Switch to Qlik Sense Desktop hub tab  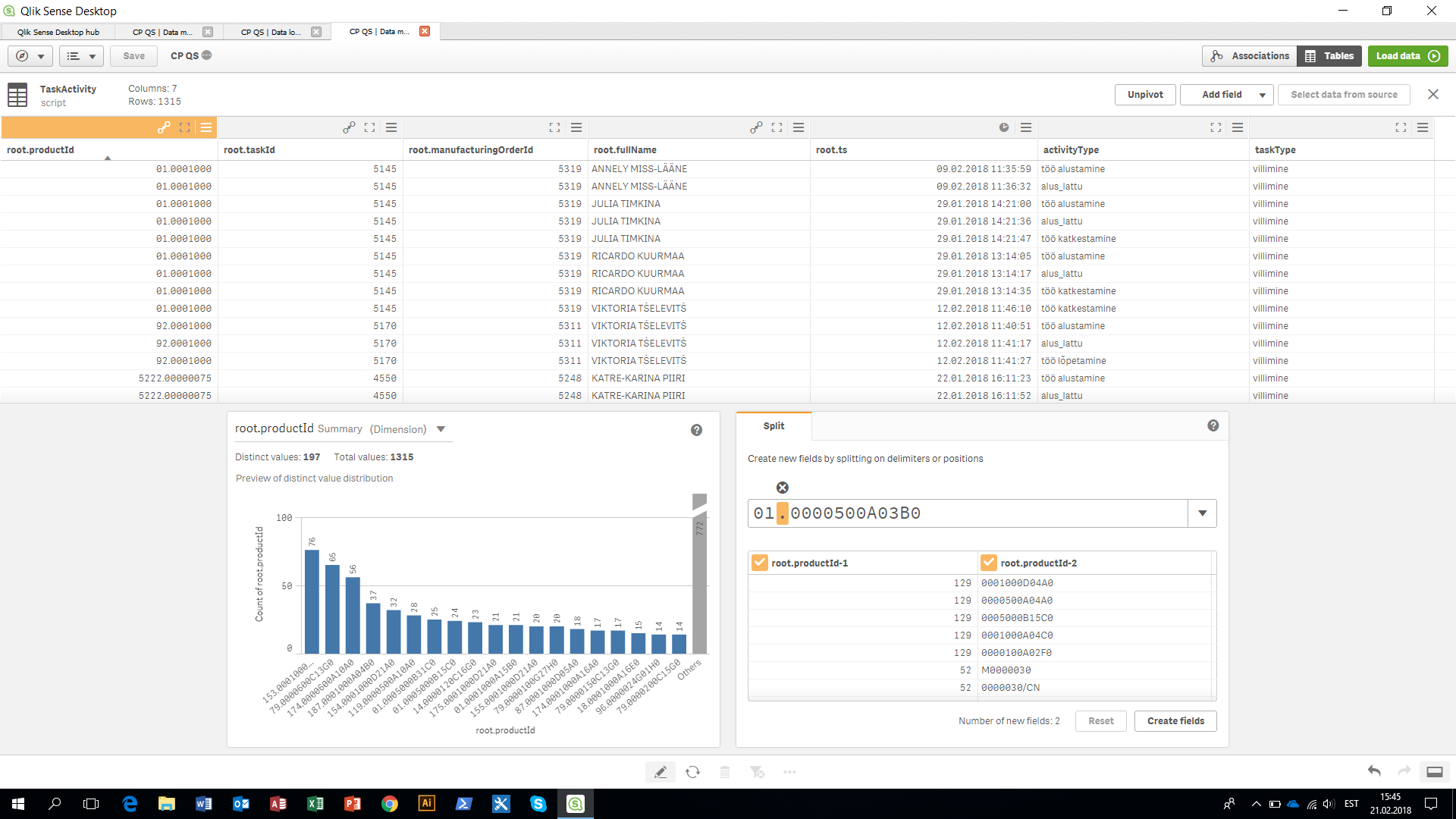[58, 32]
